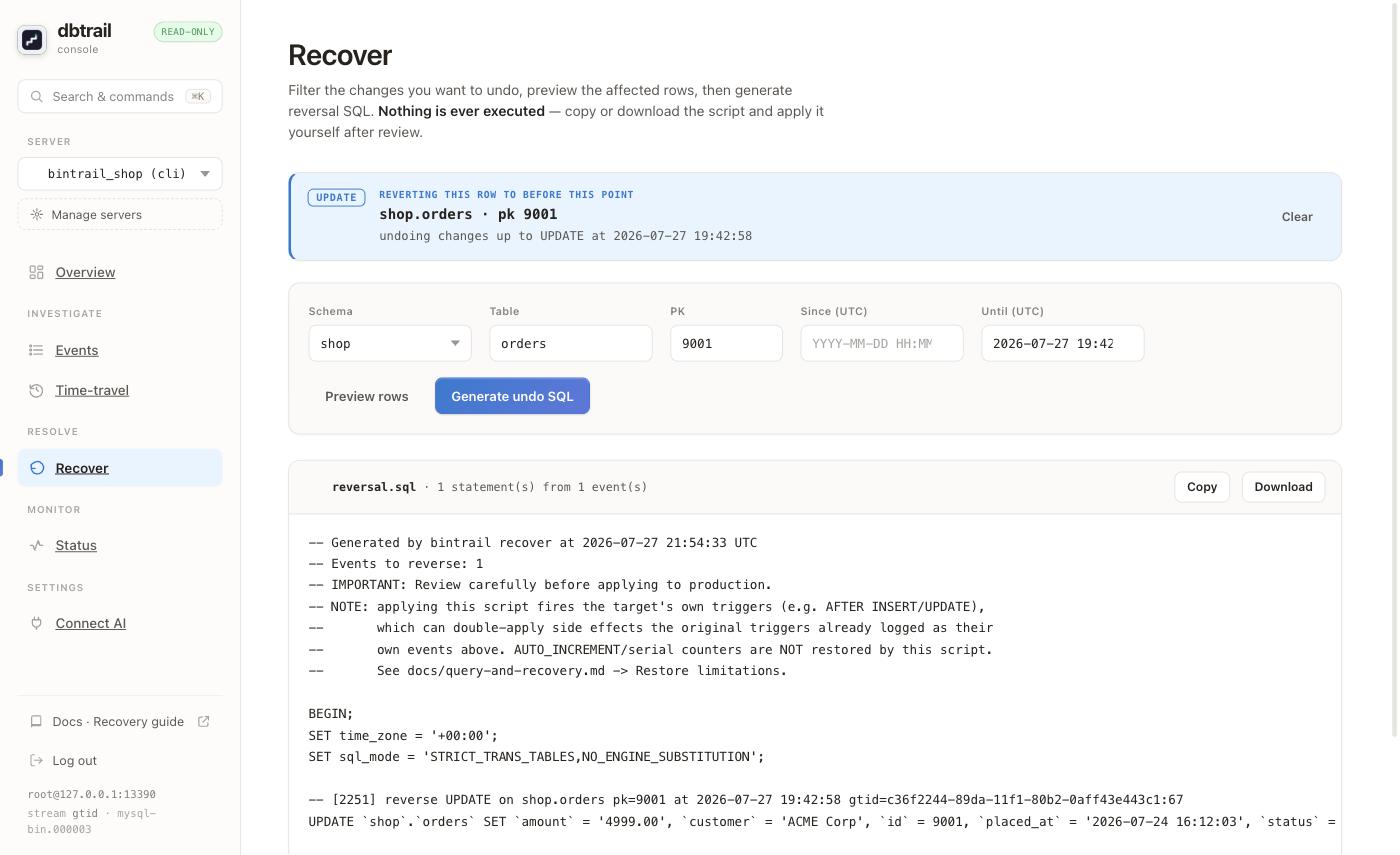
Task: Click Generate undo SQL button
Action: tap(512, 396)
